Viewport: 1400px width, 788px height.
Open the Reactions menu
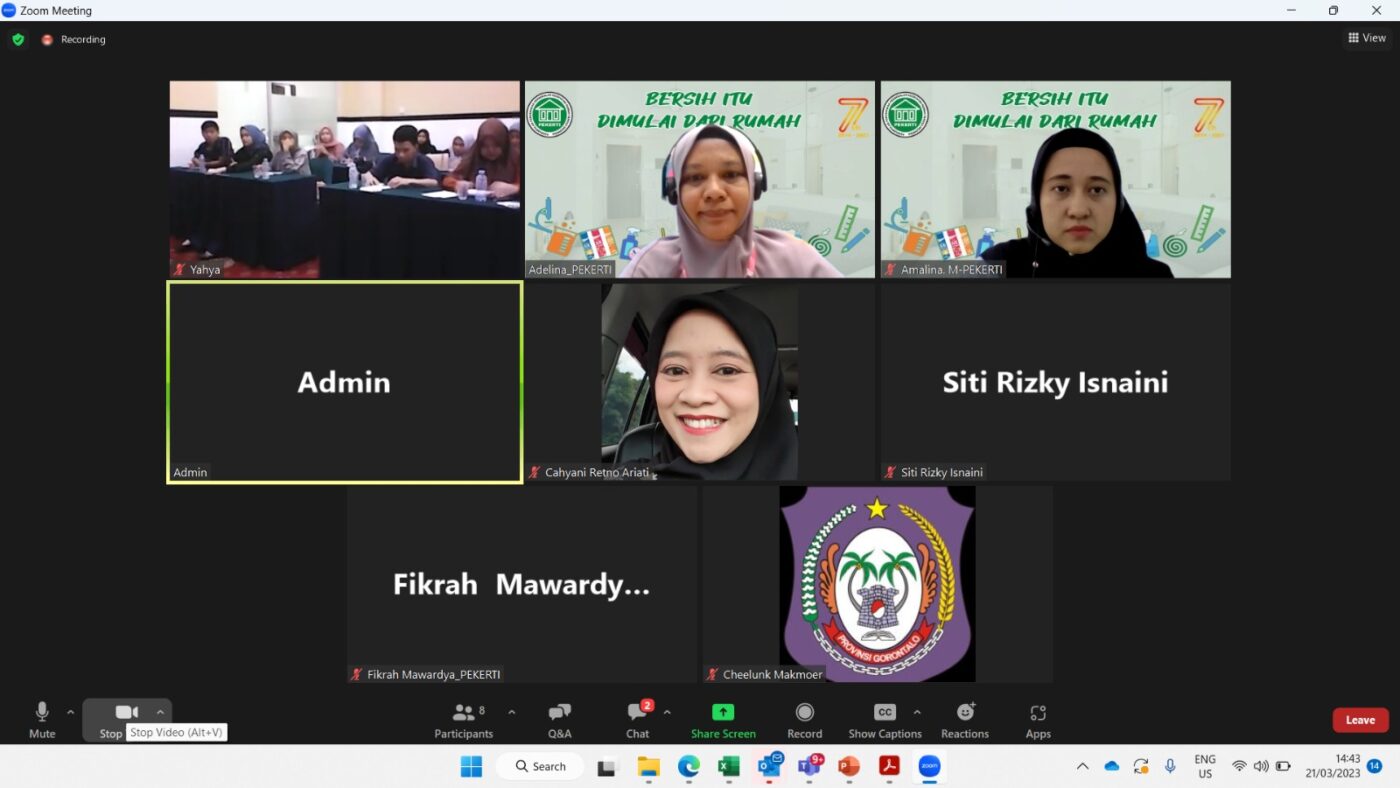(964, 720)
